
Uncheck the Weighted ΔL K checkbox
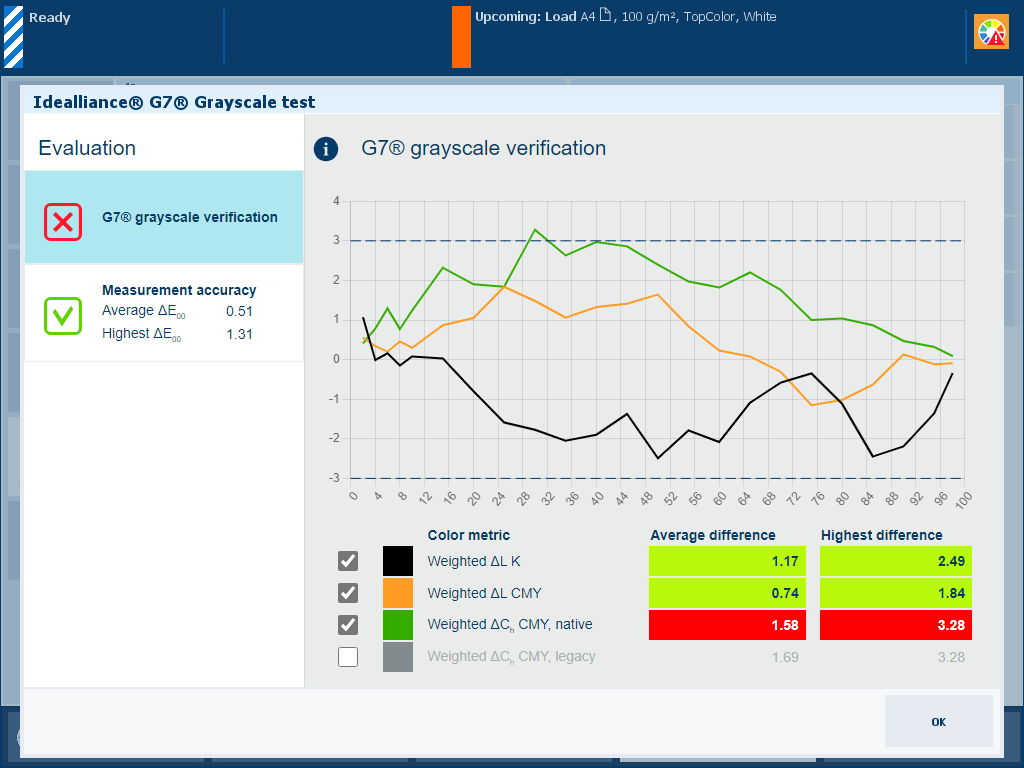[348, 561]
